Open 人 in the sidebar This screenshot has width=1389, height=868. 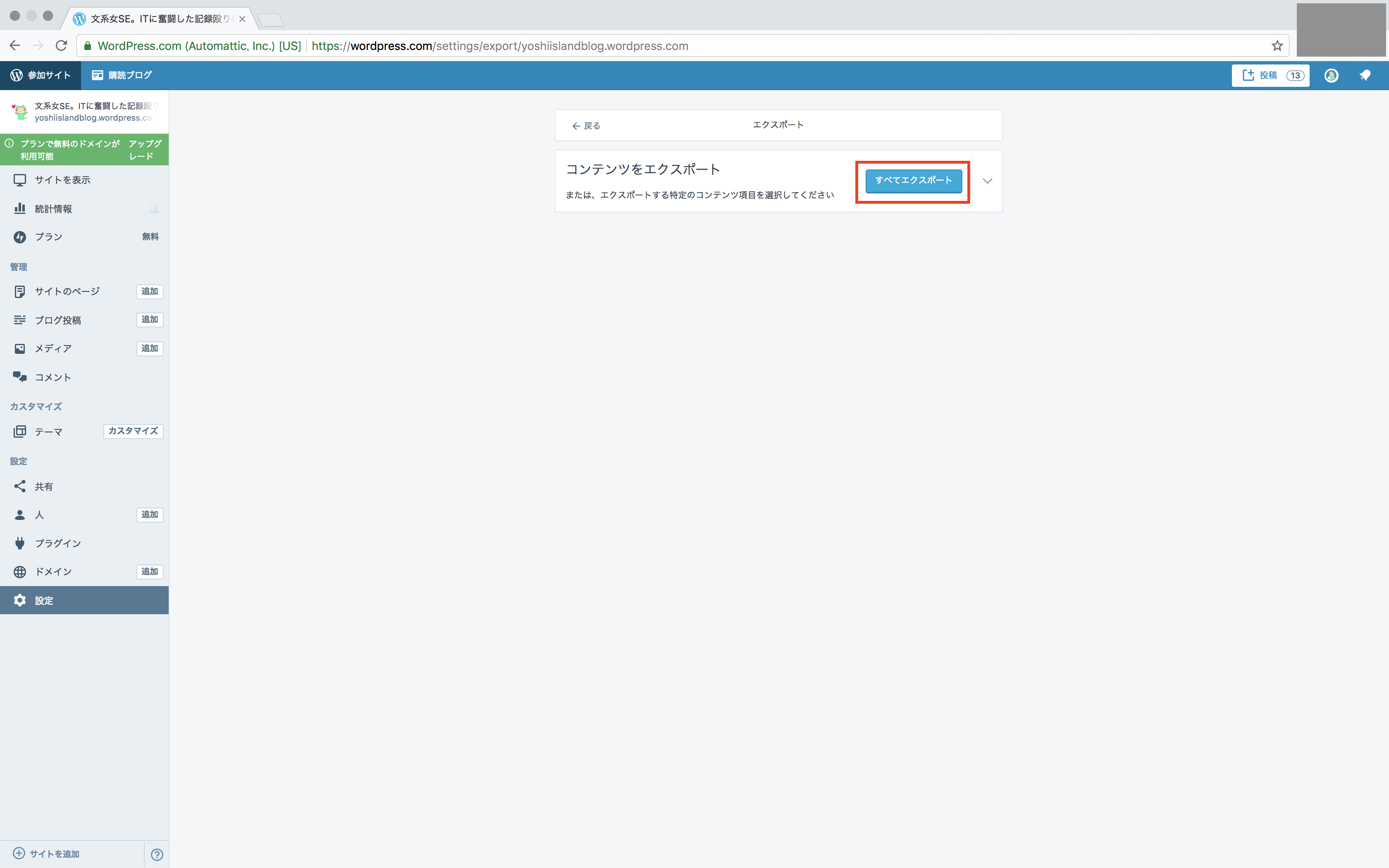tap(67, 514)
